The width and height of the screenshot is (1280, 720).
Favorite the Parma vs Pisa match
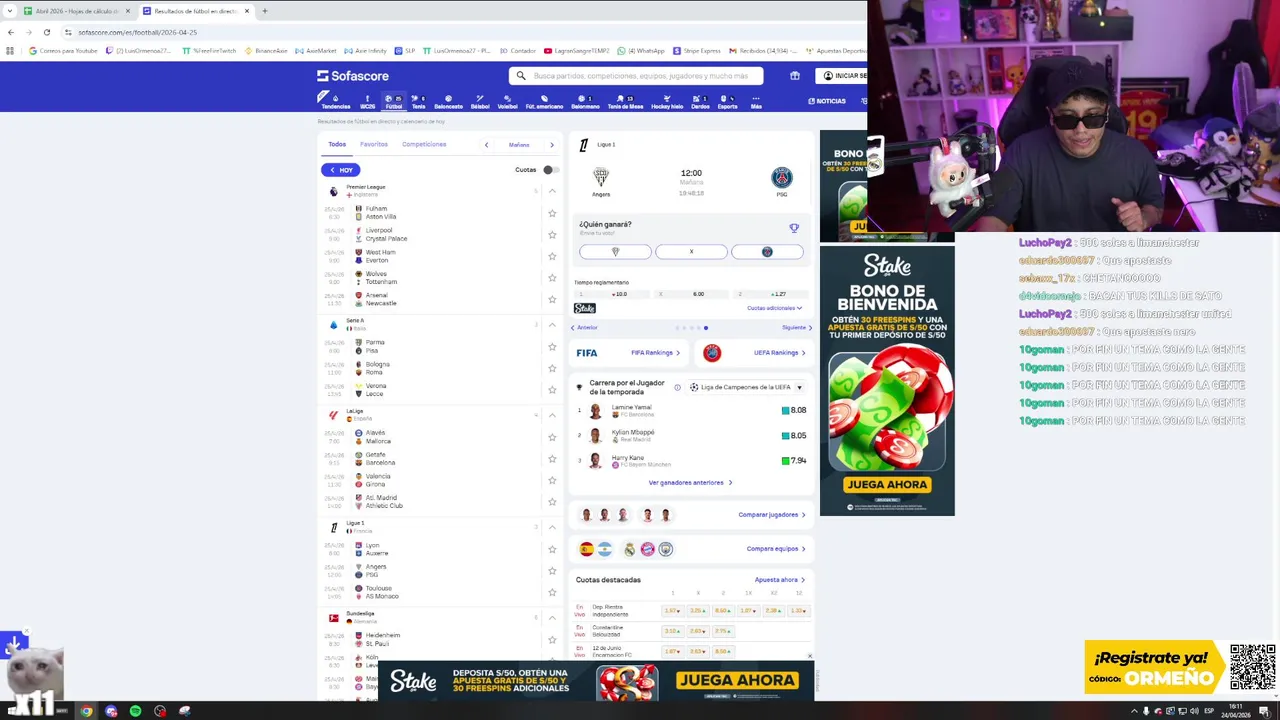552,347
